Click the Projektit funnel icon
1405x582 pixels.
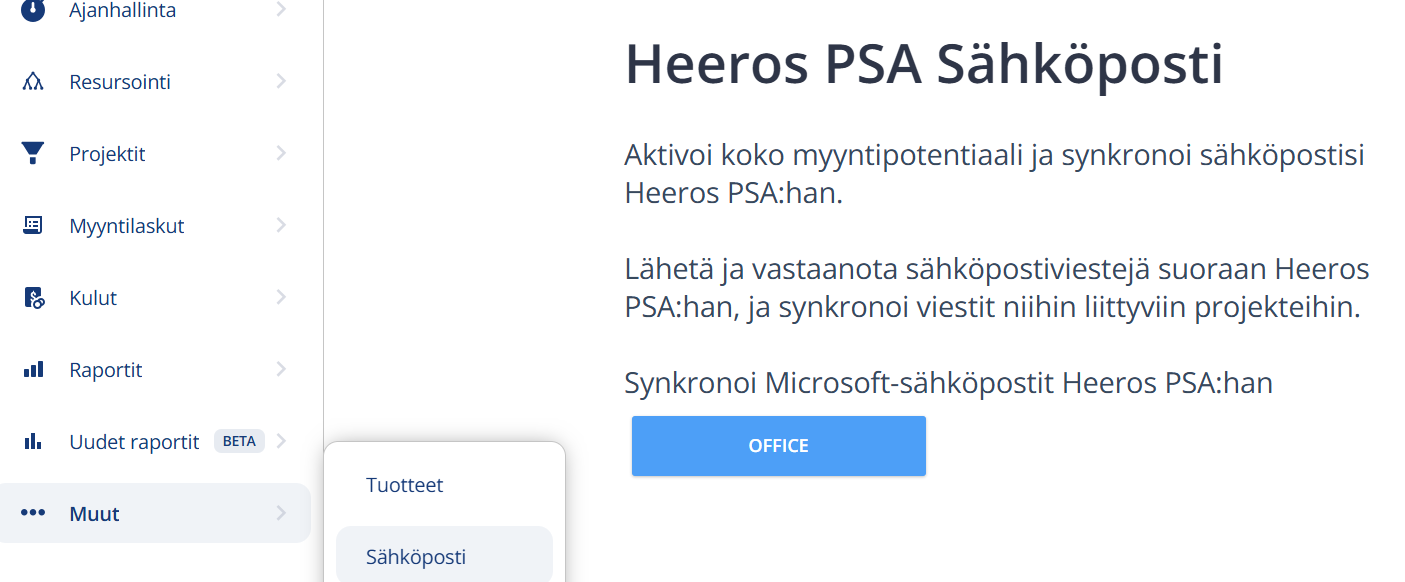tap(33, 154)
